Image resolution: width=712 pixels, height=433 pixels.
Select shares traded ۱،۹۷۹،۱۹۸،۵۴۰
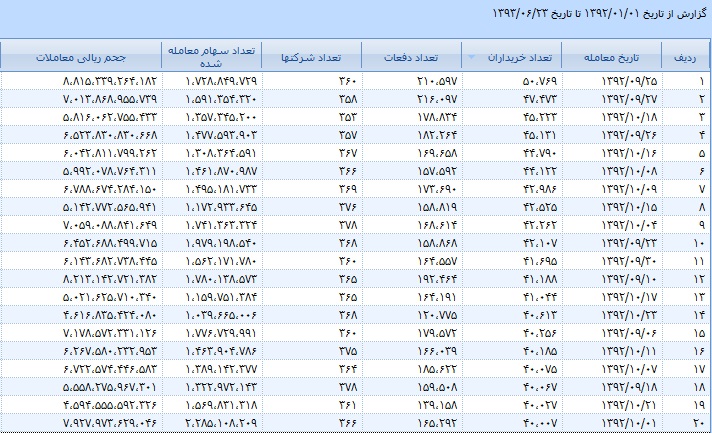pos(221,243)
